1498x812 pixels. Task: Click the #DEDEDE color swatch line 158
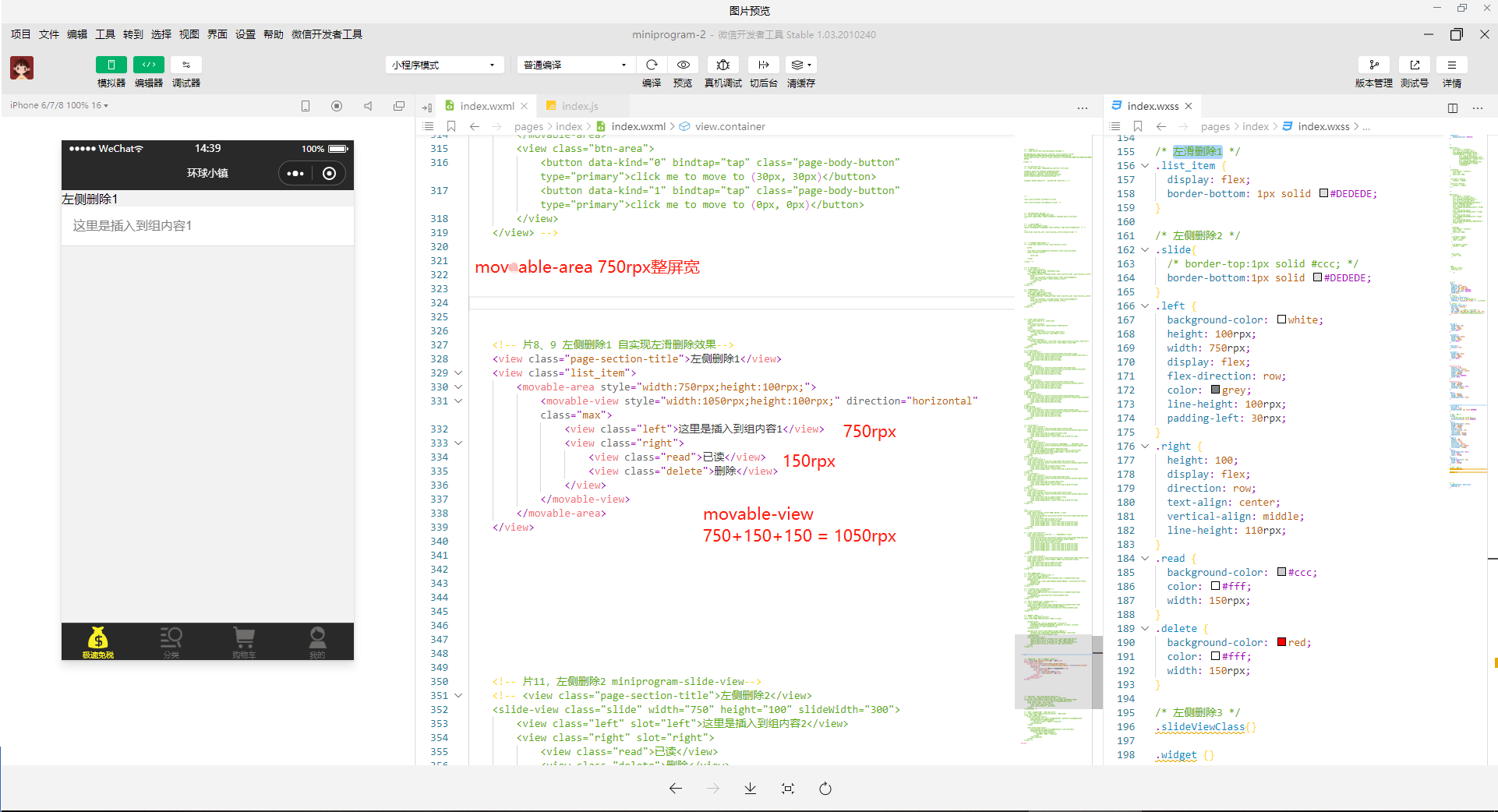pyautogui.click(x=1323, y=193)
